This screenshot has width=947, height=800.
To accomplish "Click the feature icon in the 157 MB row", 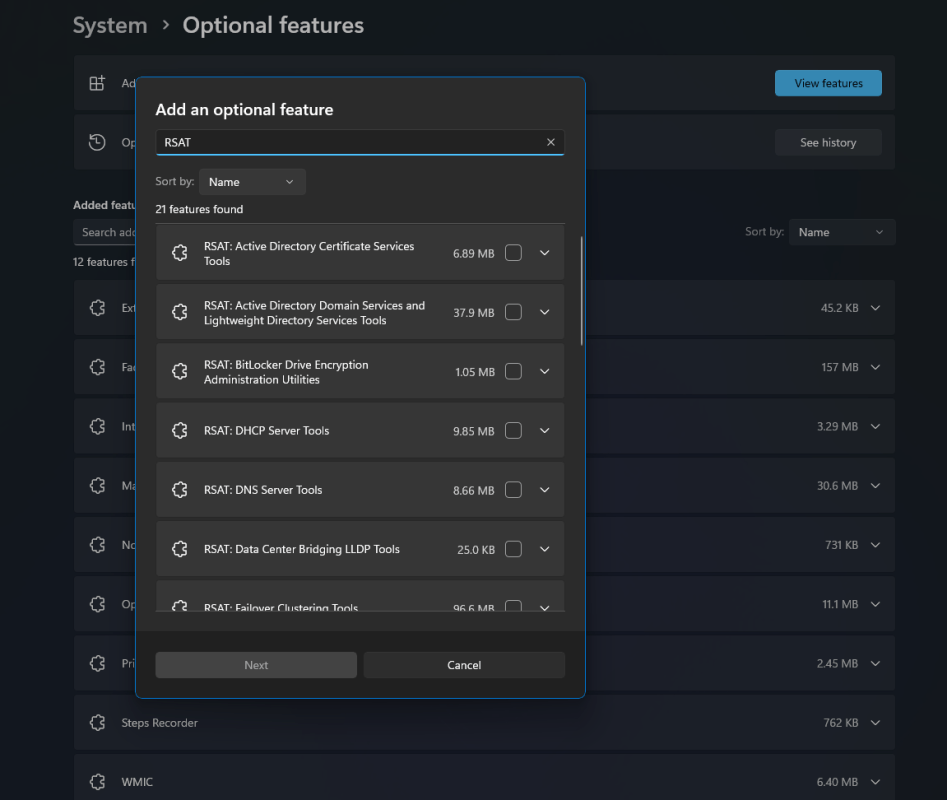I will (97, 367).
